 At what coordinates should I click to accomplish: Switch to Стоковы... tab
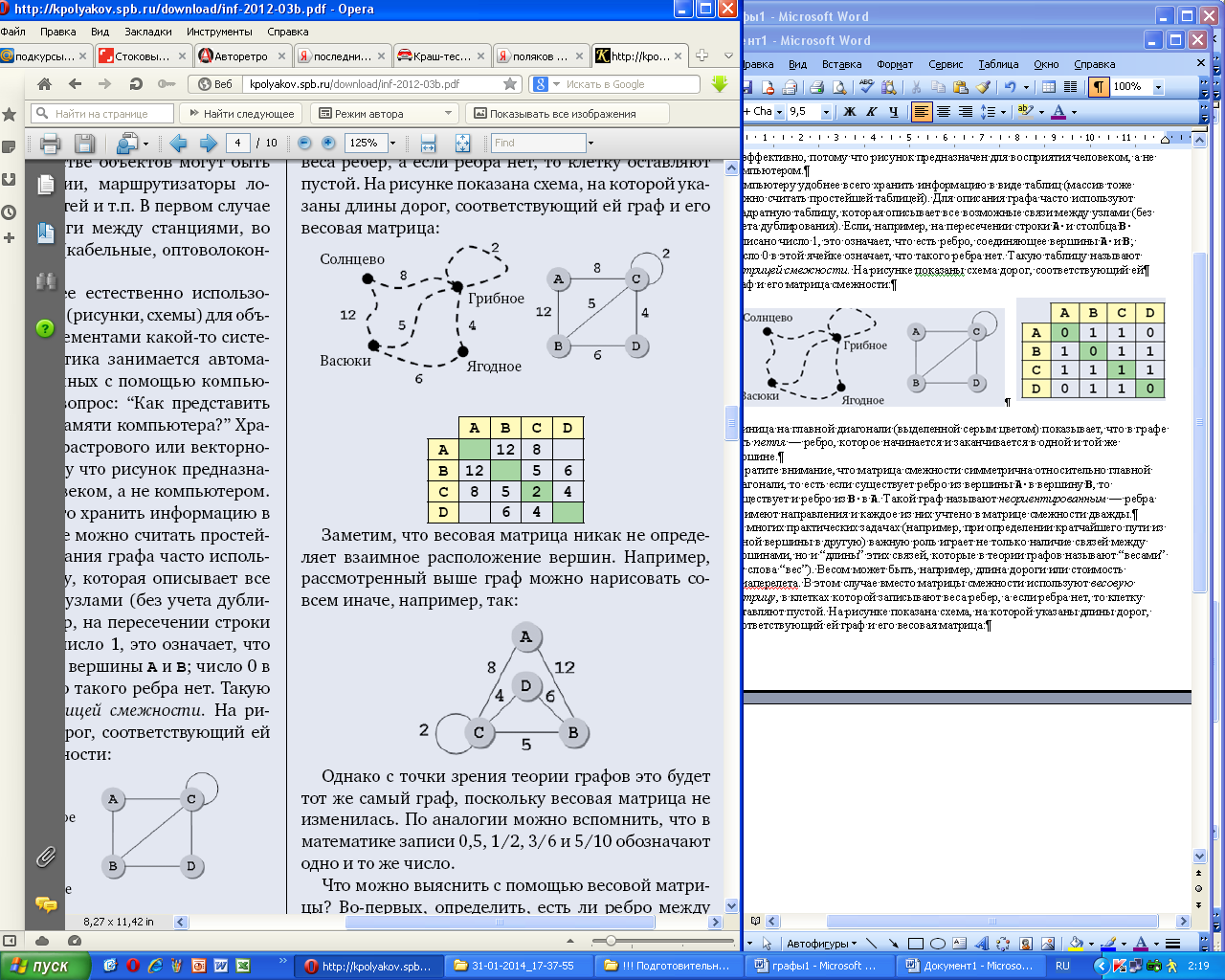point(142,56)
